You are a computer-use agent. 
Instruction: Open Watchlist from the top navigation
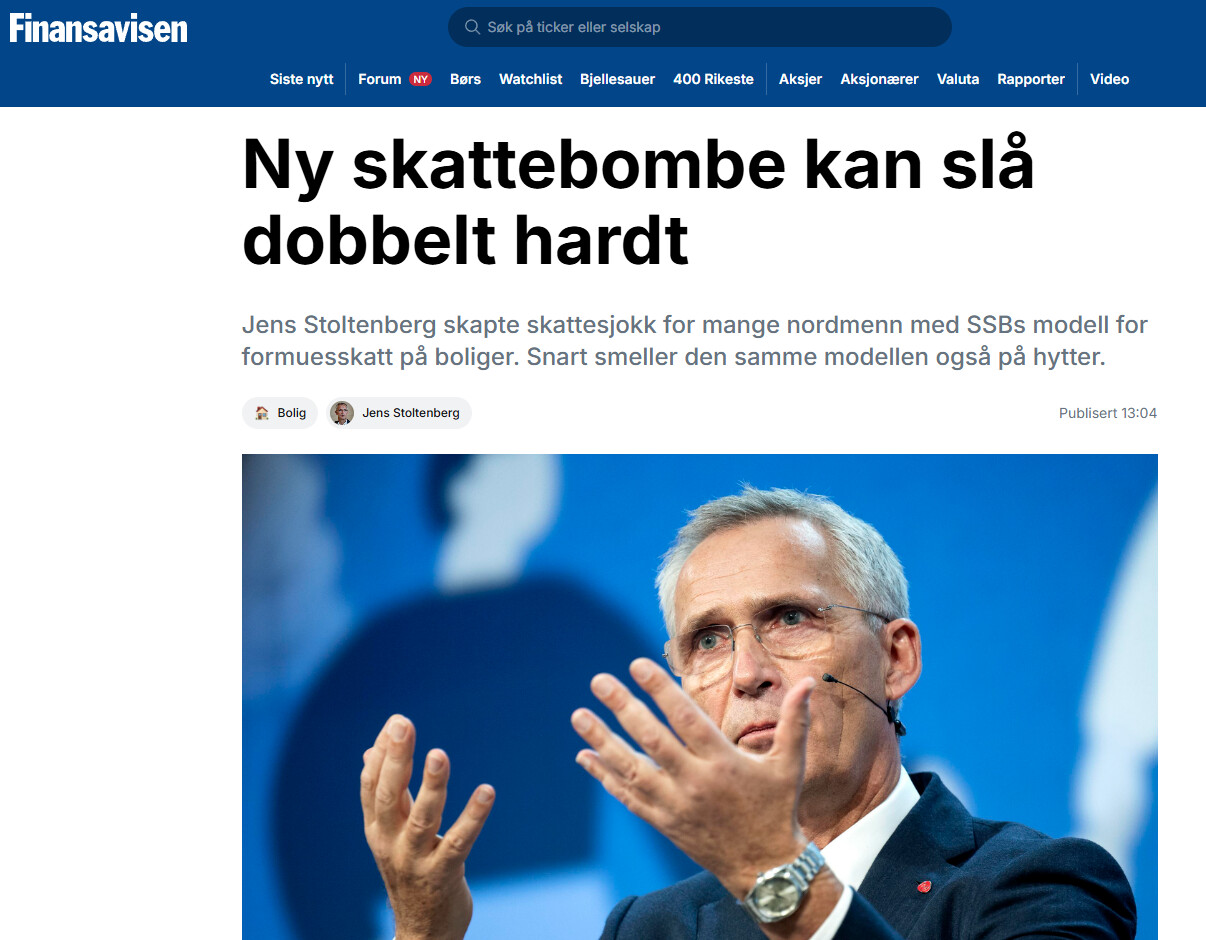pos(531,79)
